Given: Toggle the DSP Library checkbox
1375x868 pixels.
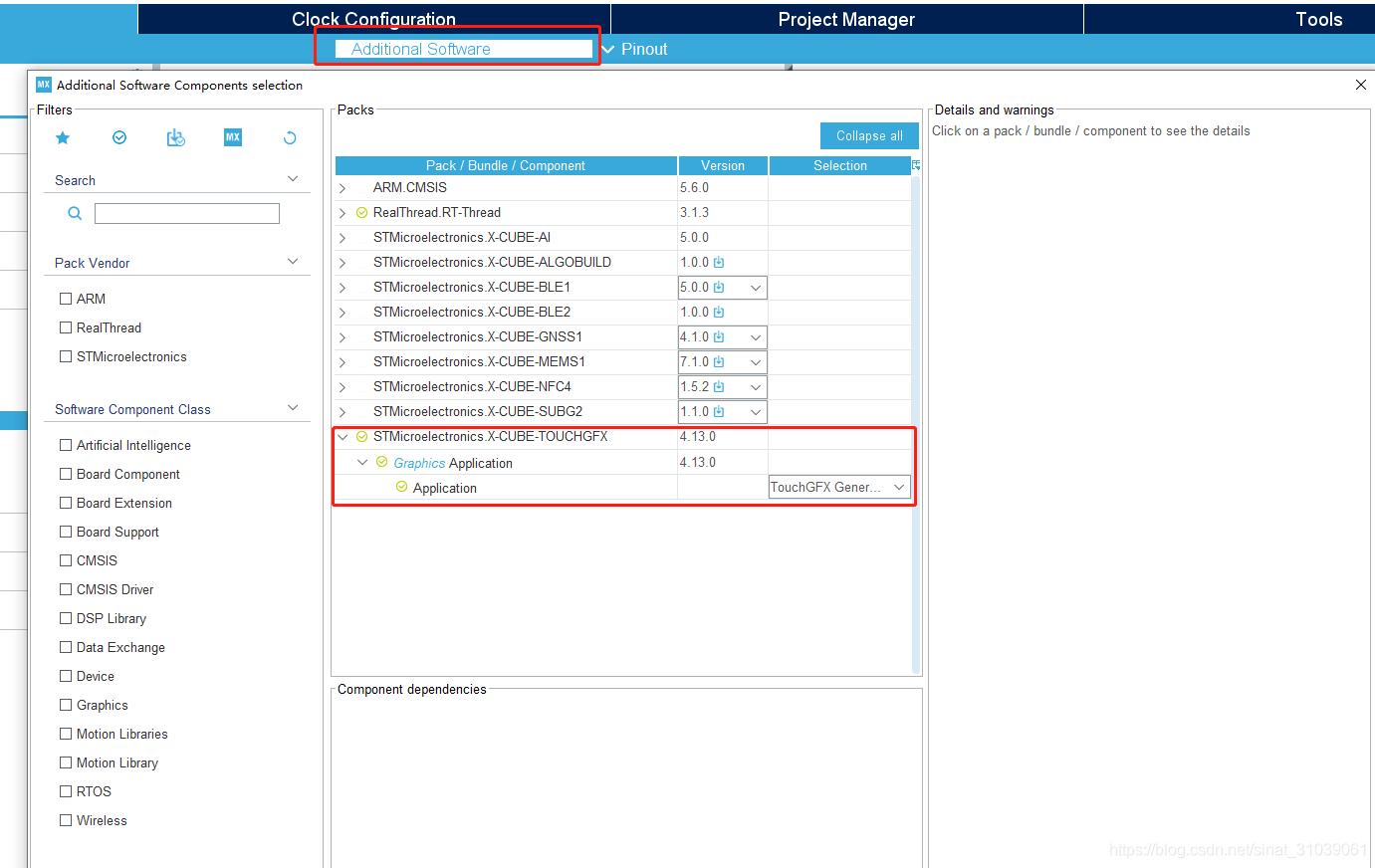Looking at the screenshot, I should coord(66,618).
